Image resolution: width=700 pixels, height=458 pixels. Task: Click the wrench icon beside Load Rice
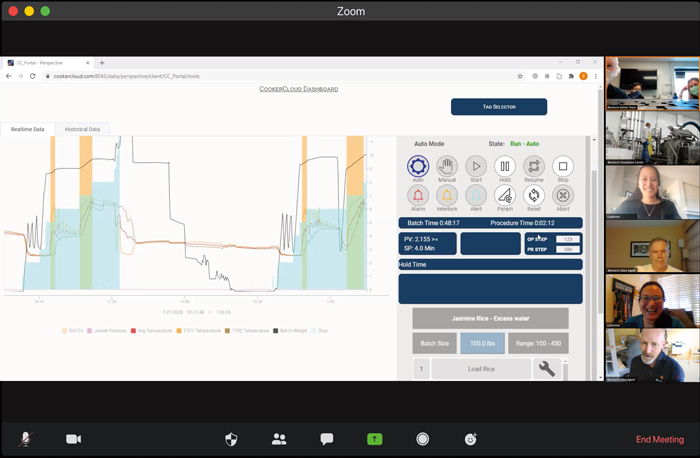click(x=547, y=369)
